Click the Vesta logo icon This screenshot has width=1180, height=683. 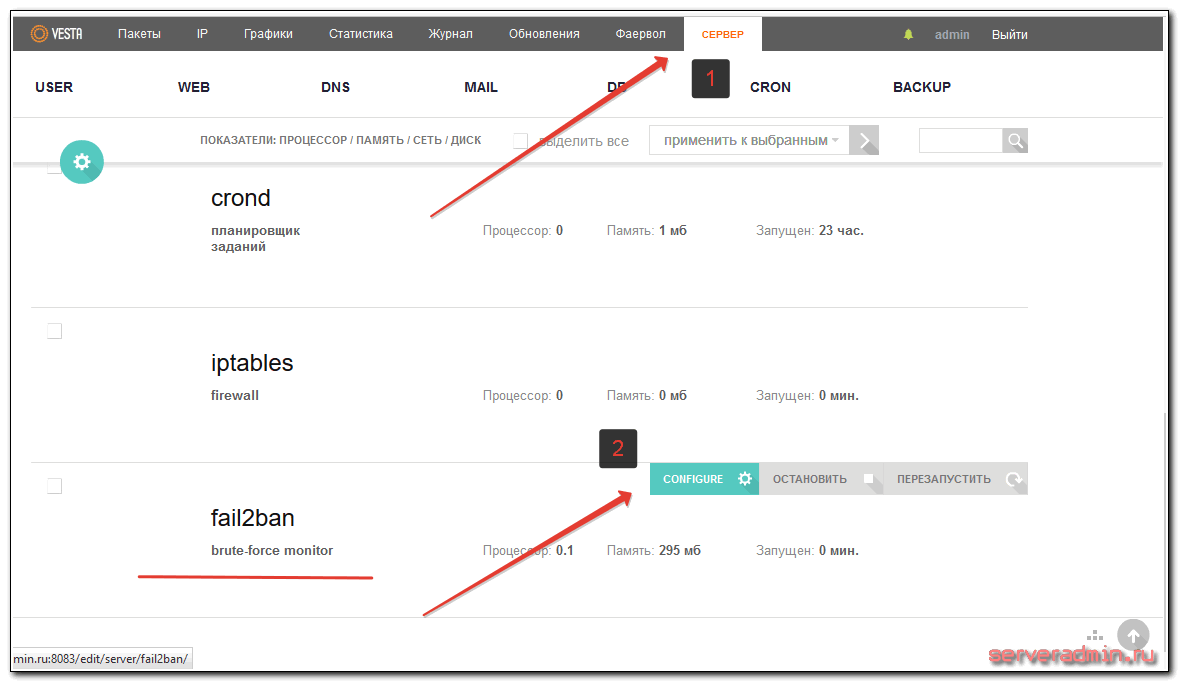39,34
